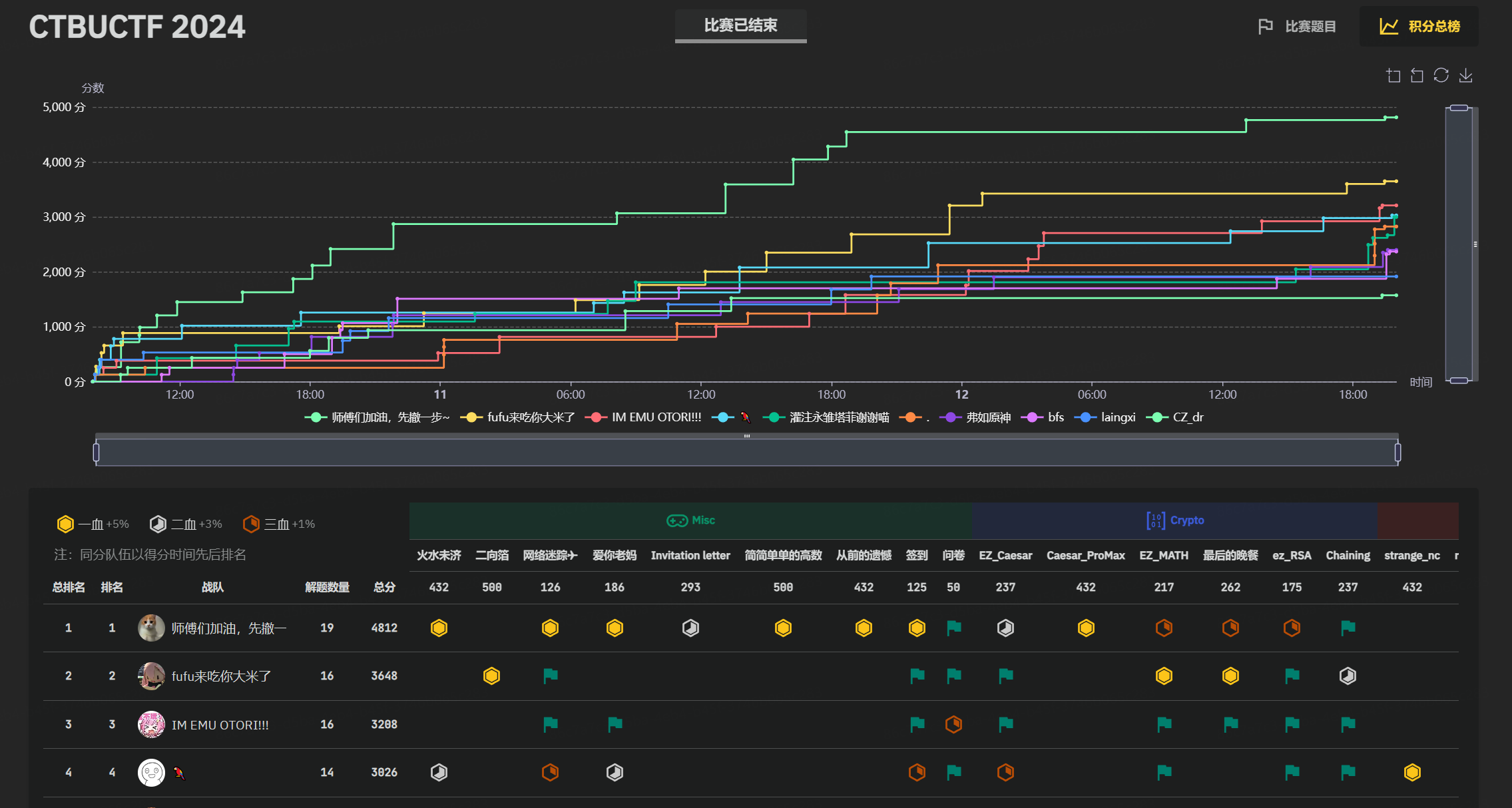Screen dimensions: 1512x808
Task: Click IM EMU OTORI third-blood icon under 问卷
Action: click(953, 724)
